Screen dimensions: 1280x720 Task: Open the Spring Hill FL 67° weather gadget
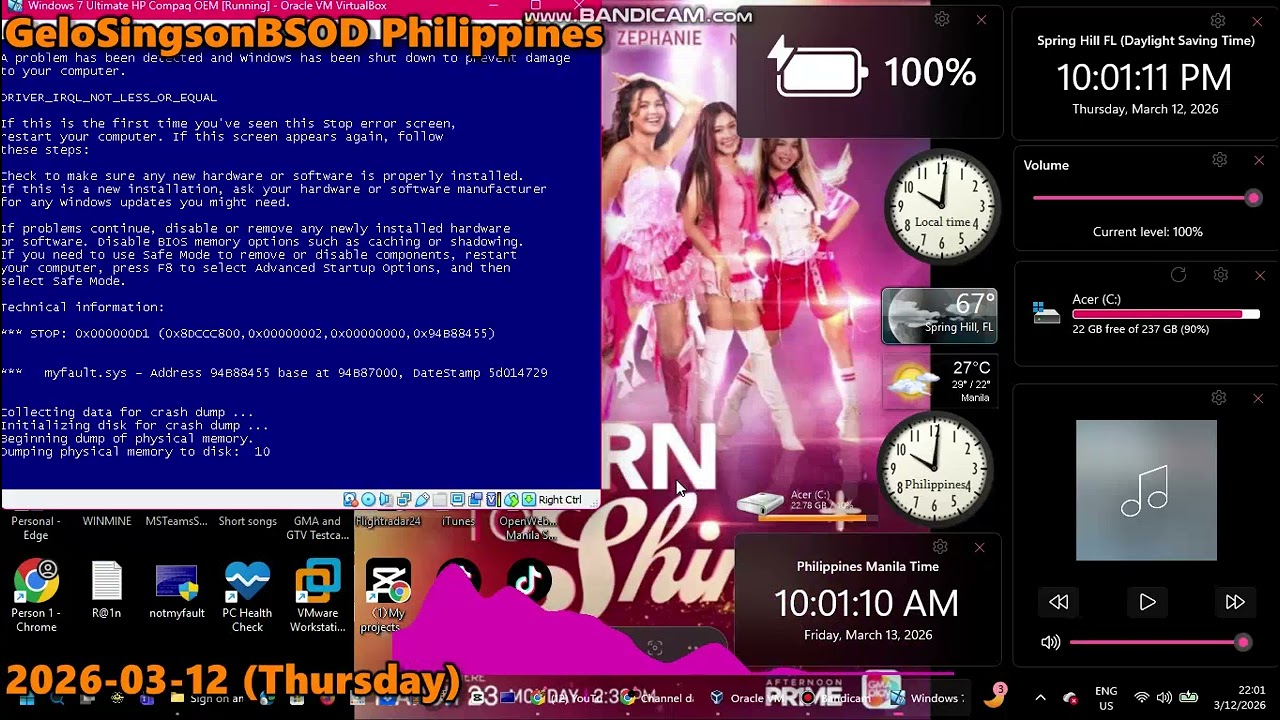tap(939, 315)
